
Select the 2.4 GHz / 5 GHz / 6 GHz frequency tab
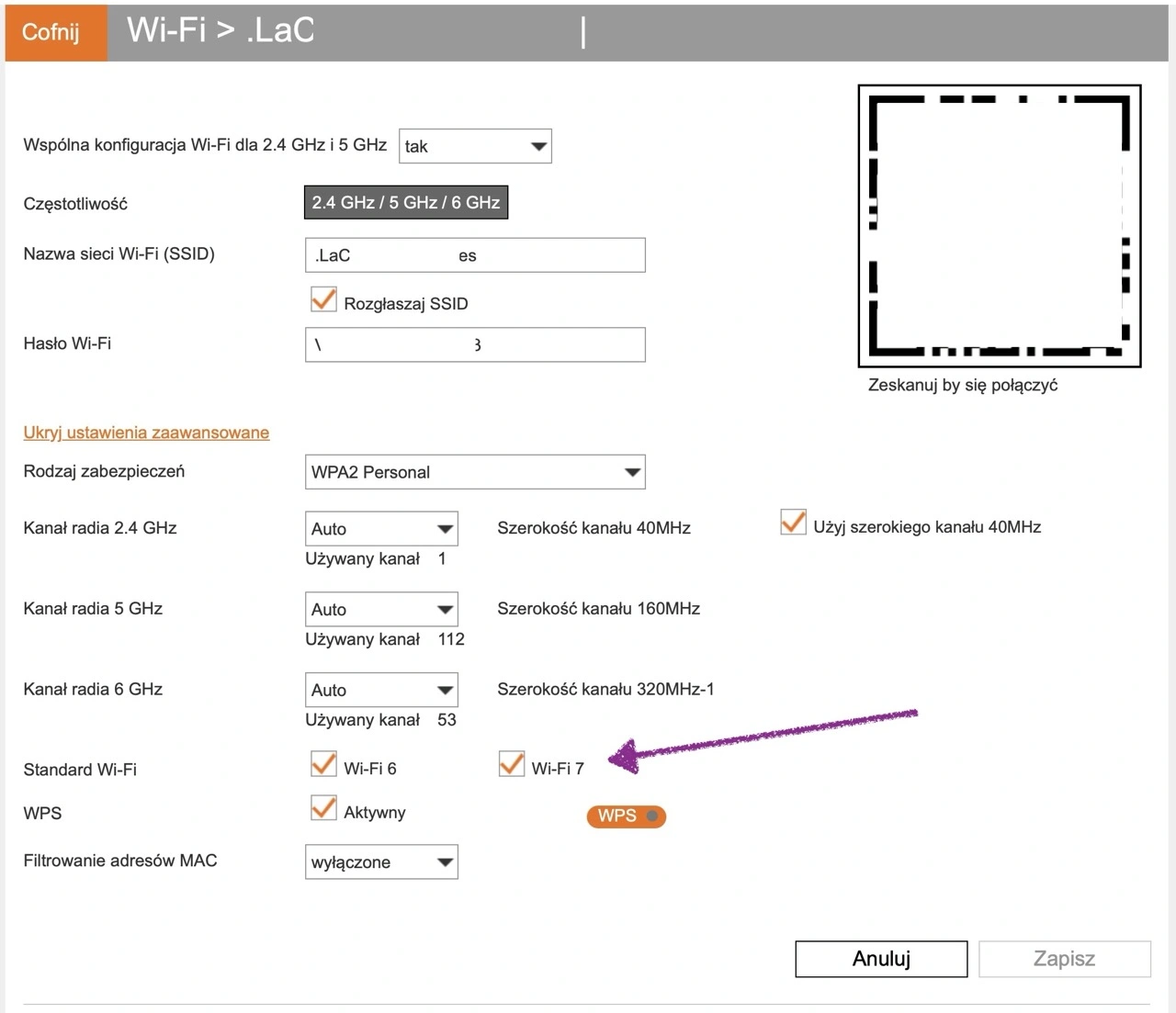coord(406,202)
